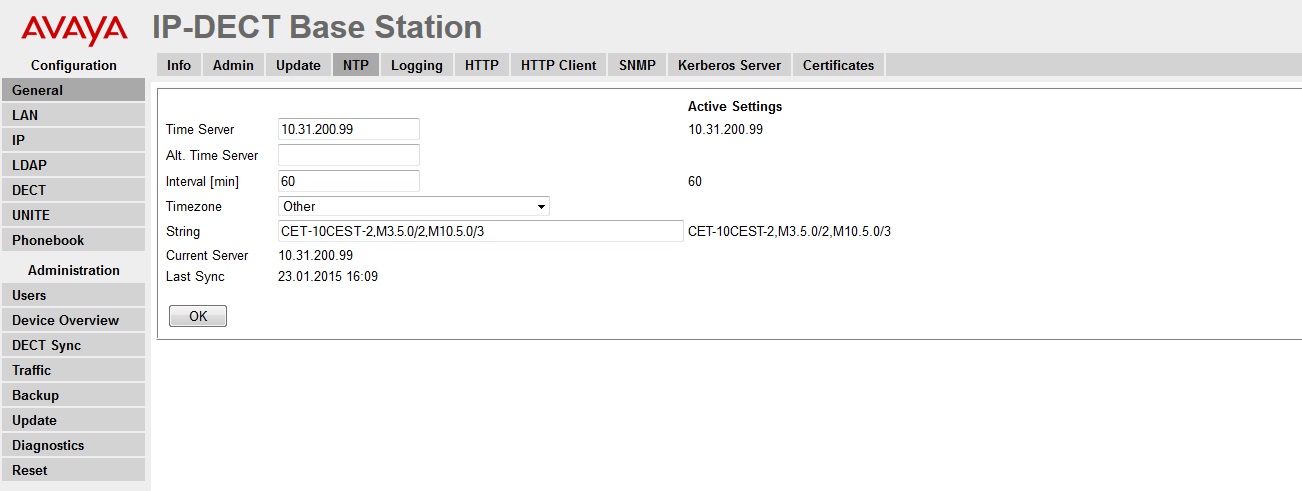This screenshot has height=491, width=1302.
Task: Select LDAP in the sidebar
Action: coord(73,165)
